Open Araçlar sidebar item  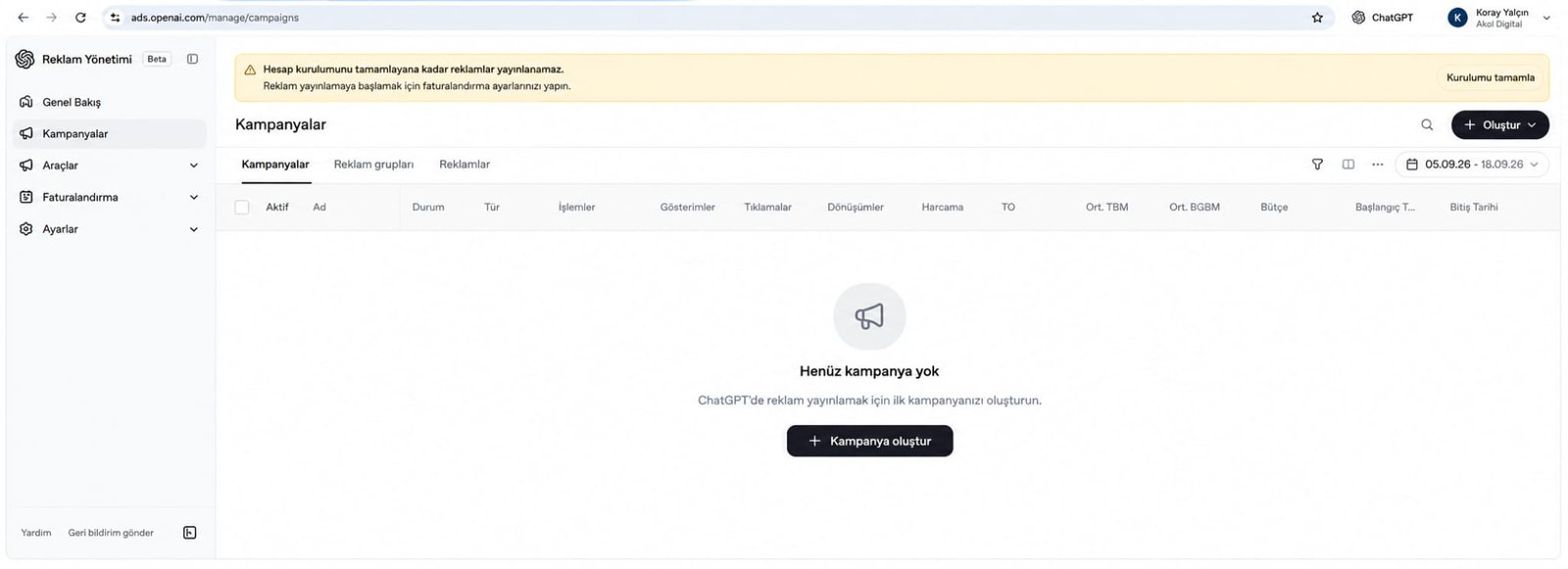click(x=60, y=166)
